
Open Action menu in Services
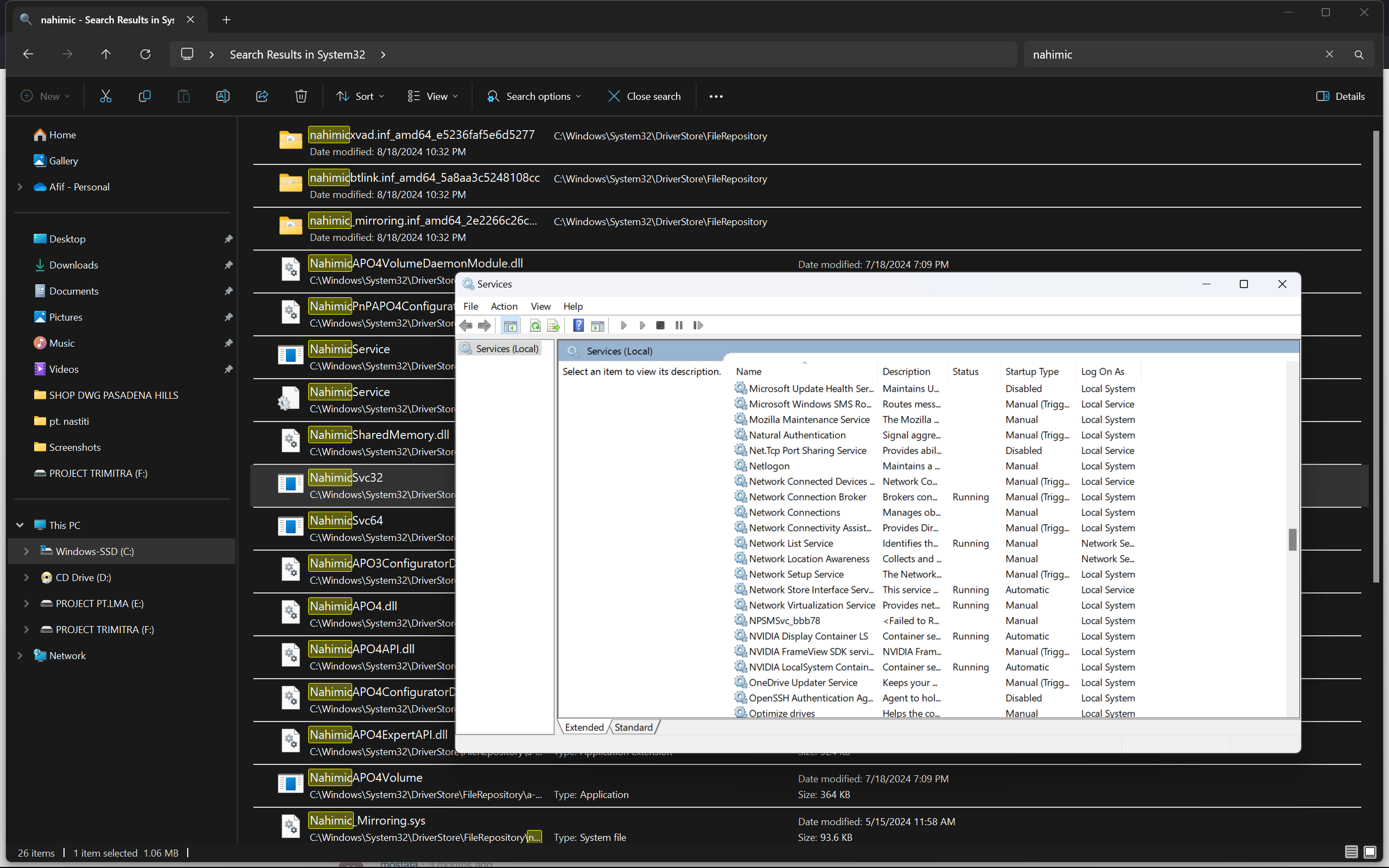[504, 306]
